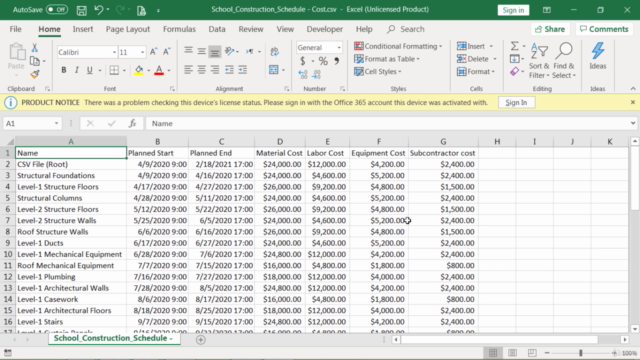Click the Save icon in title bar
Image resolution: width=640 pixels, height=360 pixels.
point(82,10)
